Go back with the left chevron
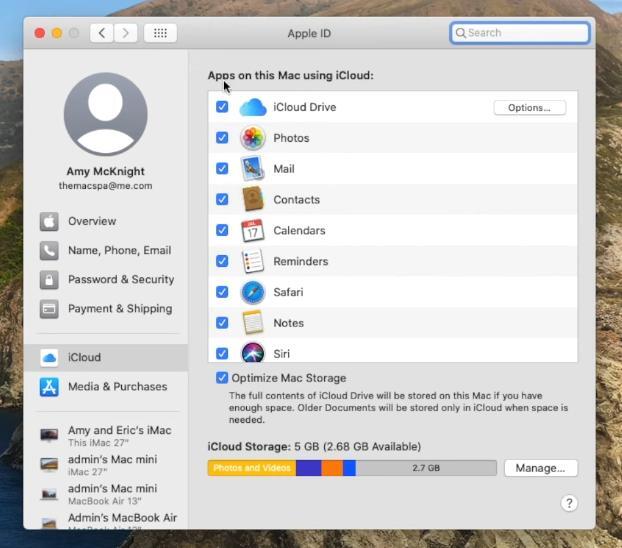Viewport: 622px width, 548px height. coord(102,33)
